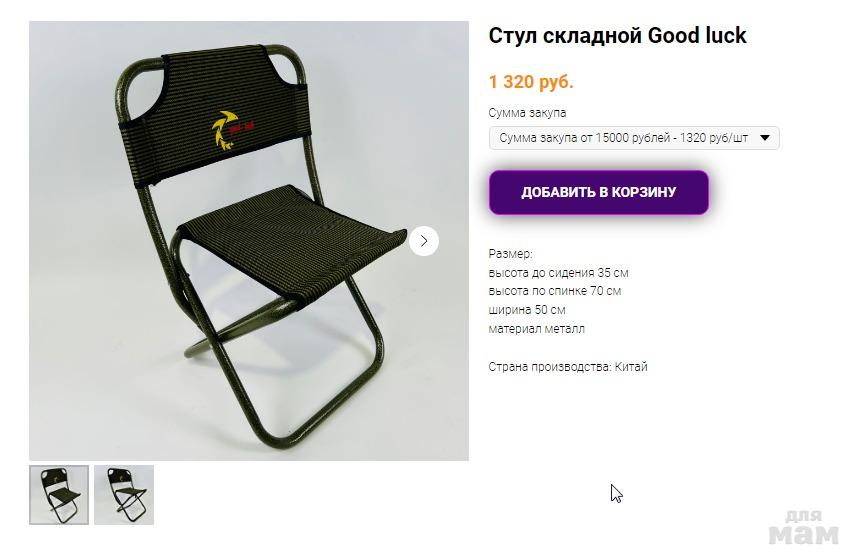Click the line "высота по спинке 70 см"

554,291
